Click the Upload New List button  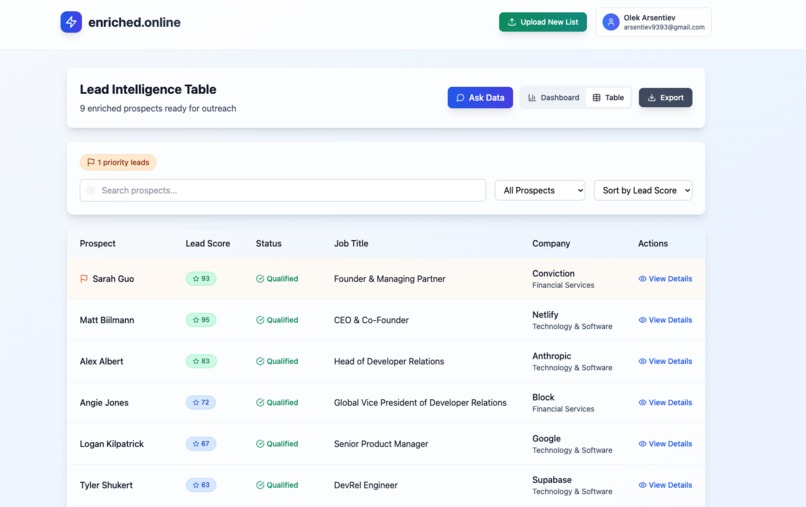click(x=543, y=22)
